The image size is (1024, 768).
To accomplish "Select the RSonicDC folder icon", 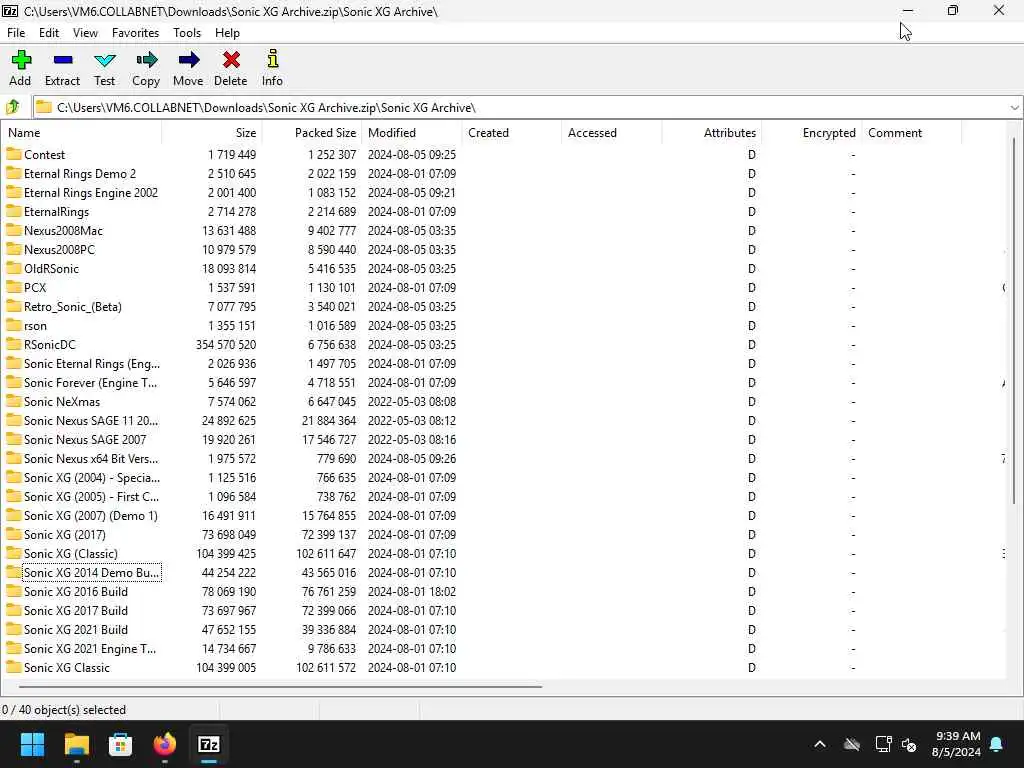I will click(14, 344).
